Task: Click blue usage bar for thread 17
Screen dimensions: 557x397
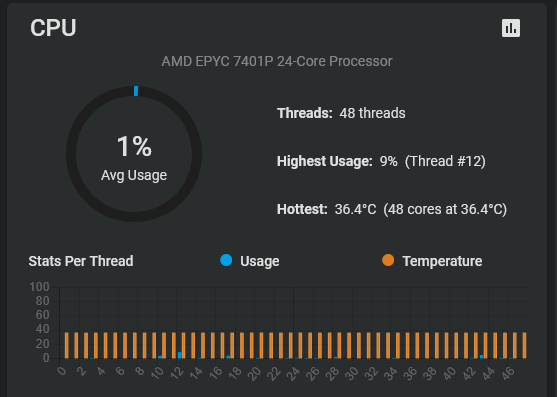Action: click(228, 357)
